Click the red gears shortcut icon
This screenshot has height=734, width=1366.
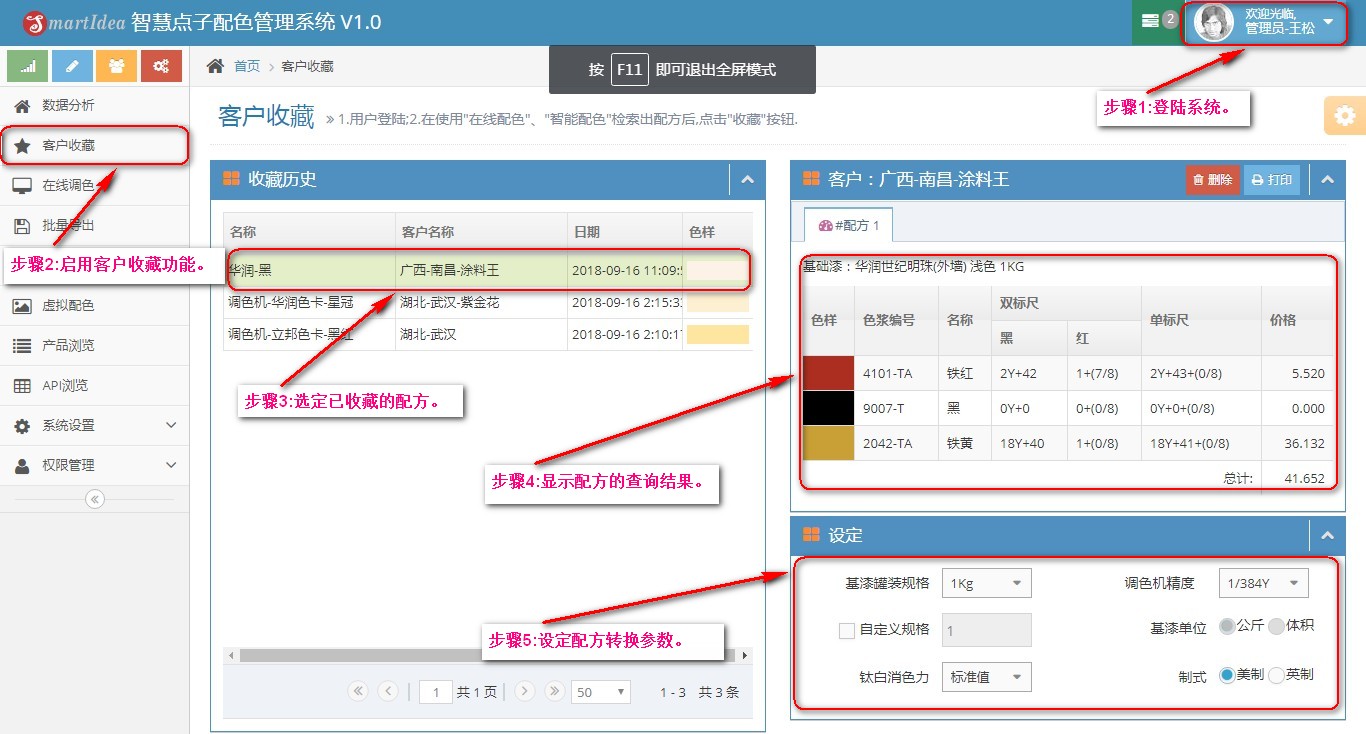pos(161,66)
